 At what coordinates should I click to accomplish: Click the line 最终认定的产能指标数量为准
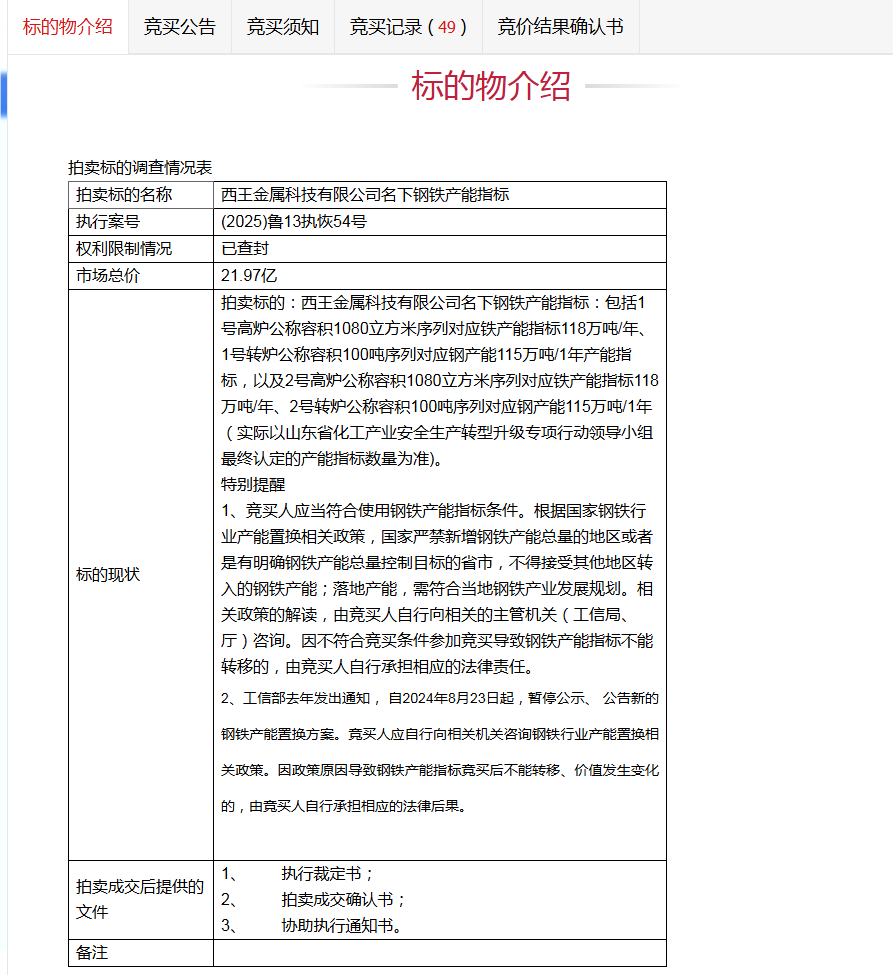(x=331, y=459)
